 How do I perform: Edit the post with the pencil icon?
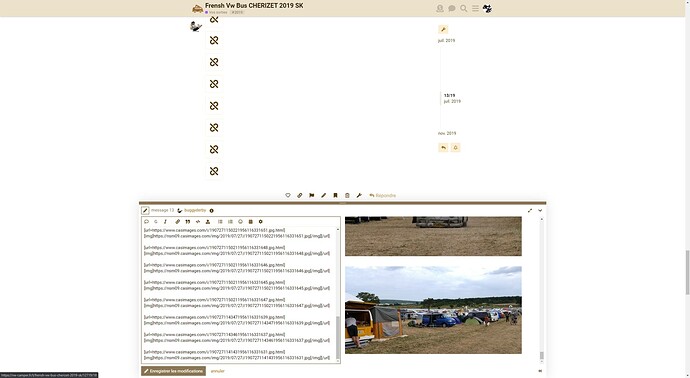click(x=323, y=195)
